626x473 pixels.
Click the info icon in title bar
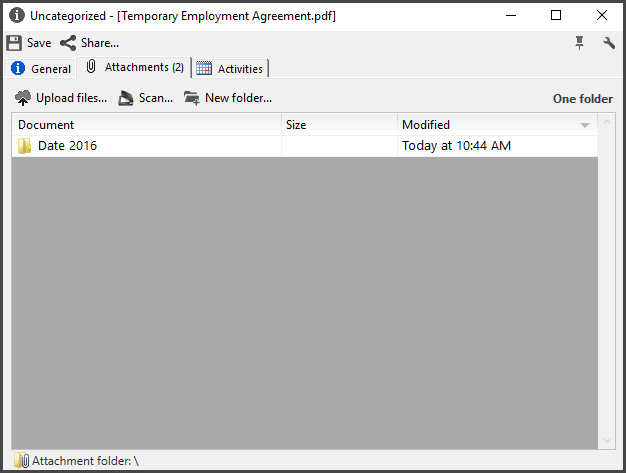point(17,16)
